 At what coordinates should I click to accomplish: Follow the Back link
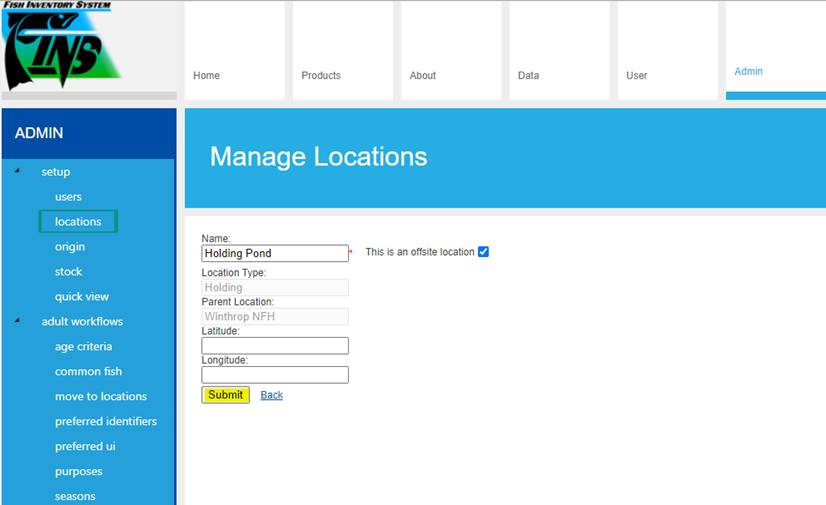(x=271, y=395)
